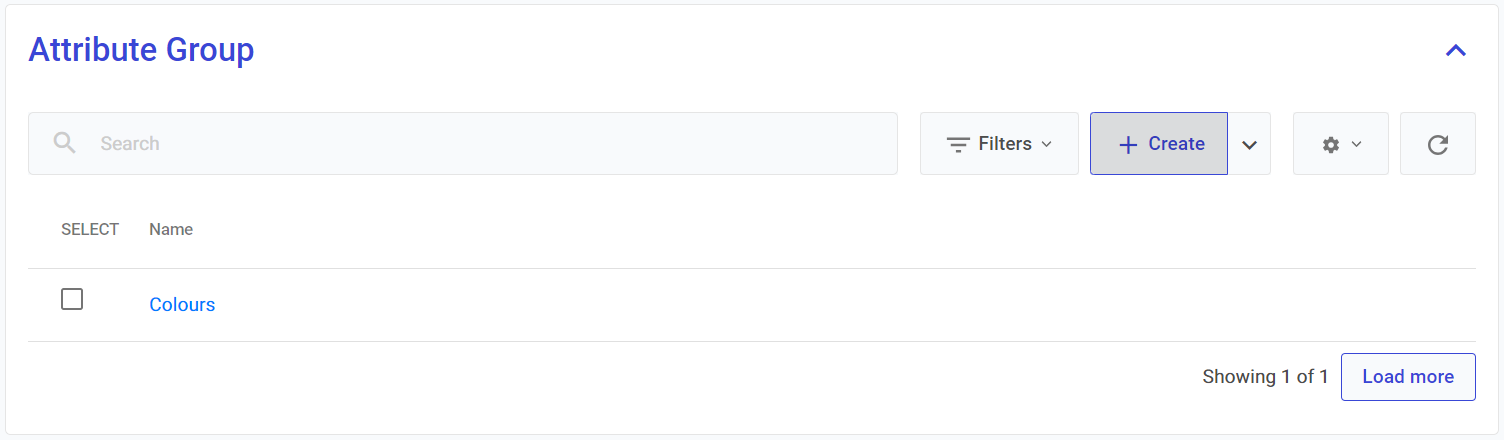Click the settings gear icon
1504x440 pixels.
pyautogui.click(x=1330, y=145)
